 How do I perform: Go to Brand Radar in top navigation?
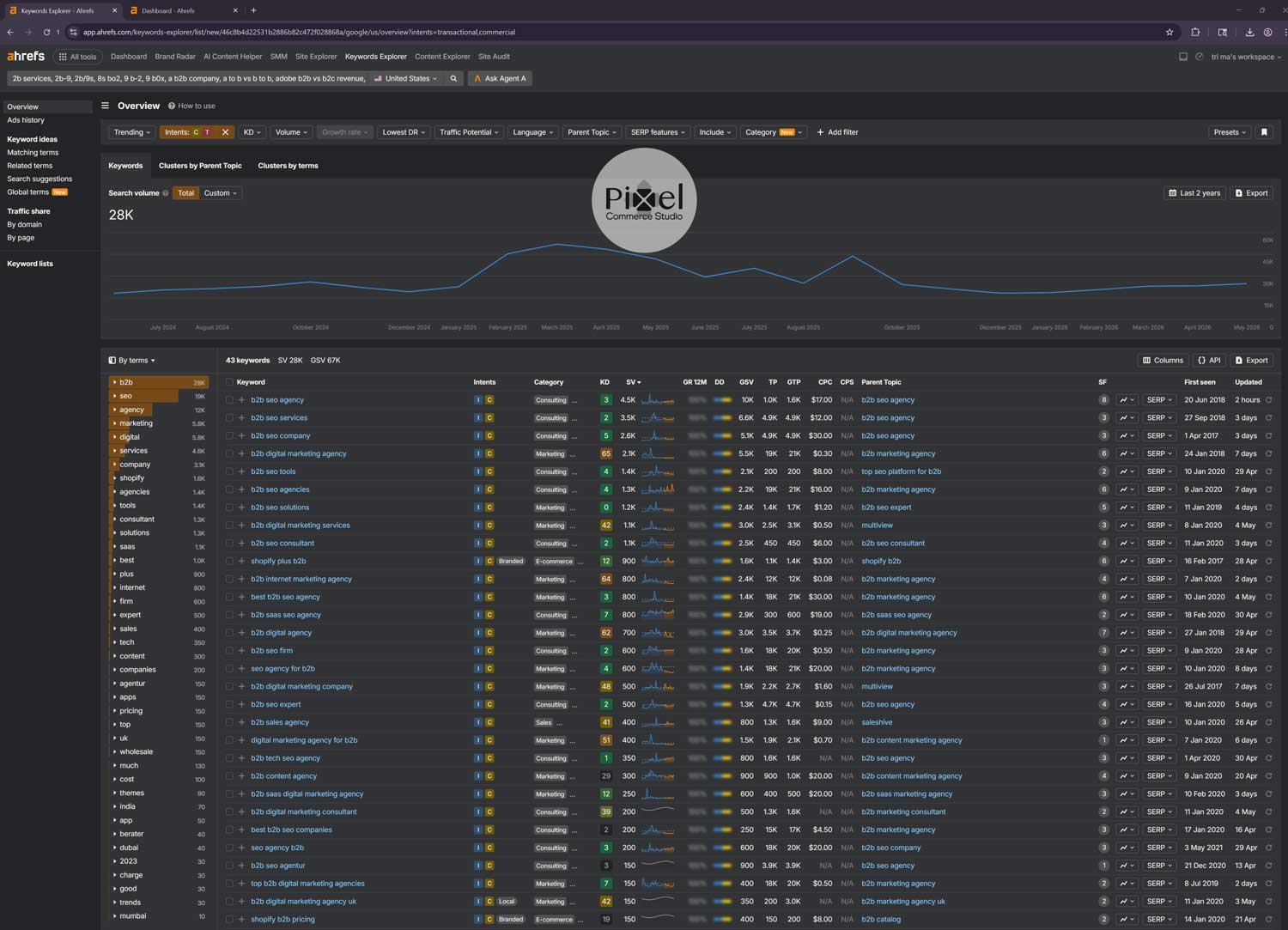pyautogui.click(x=175, y=57)
